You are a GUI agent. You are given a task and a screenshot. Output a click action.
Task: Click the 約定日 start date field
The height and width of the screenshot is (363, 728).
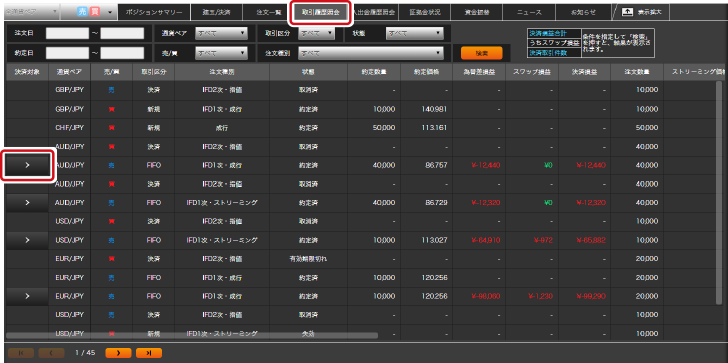[x=67, y=53]
